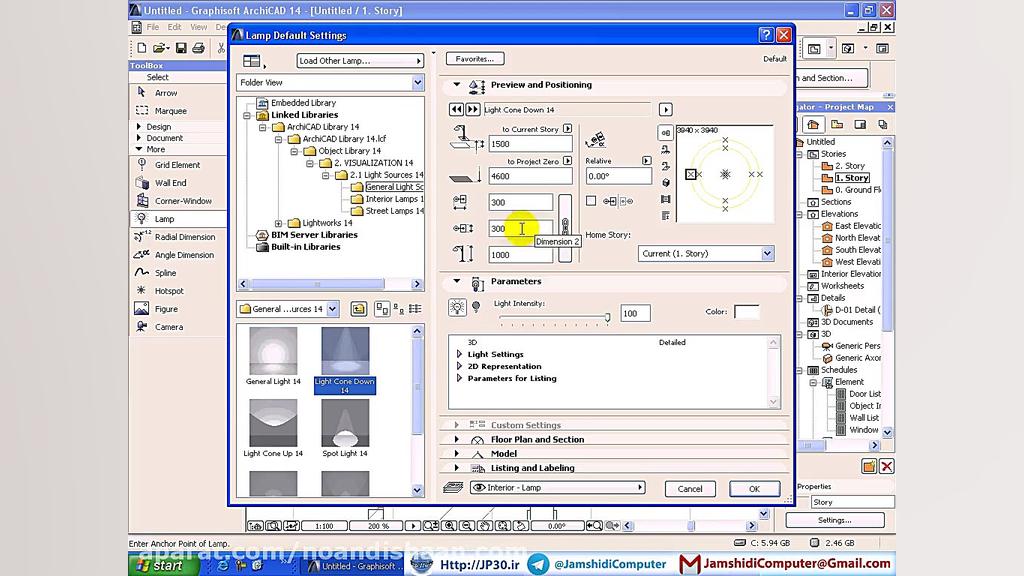Image resolution: width=1024 pixels, height=576 pixels.
Task: Collapse the Parameters panel
Action: coord(456,281)
